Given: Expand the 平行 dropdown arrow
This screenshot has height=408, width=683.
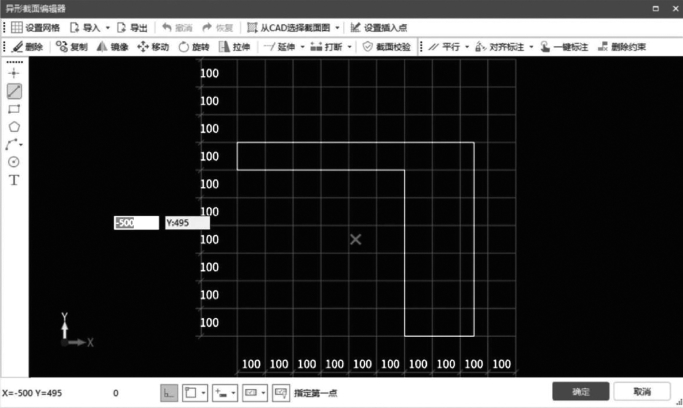Looking at the screenshot, I should [x=467, y=47].
